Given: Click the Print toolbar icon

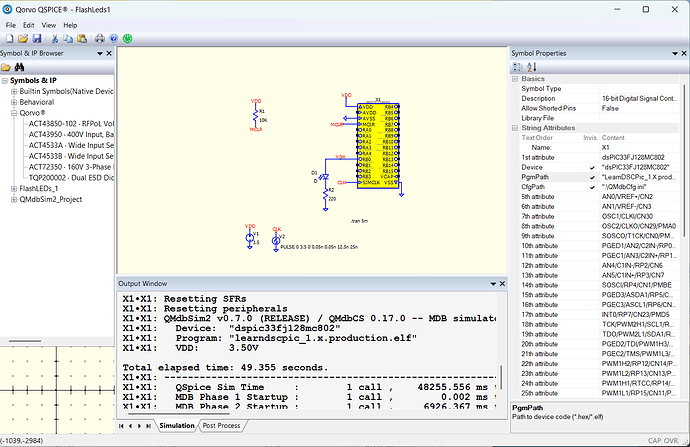Looking at the screenshot, I should (100, 39).
